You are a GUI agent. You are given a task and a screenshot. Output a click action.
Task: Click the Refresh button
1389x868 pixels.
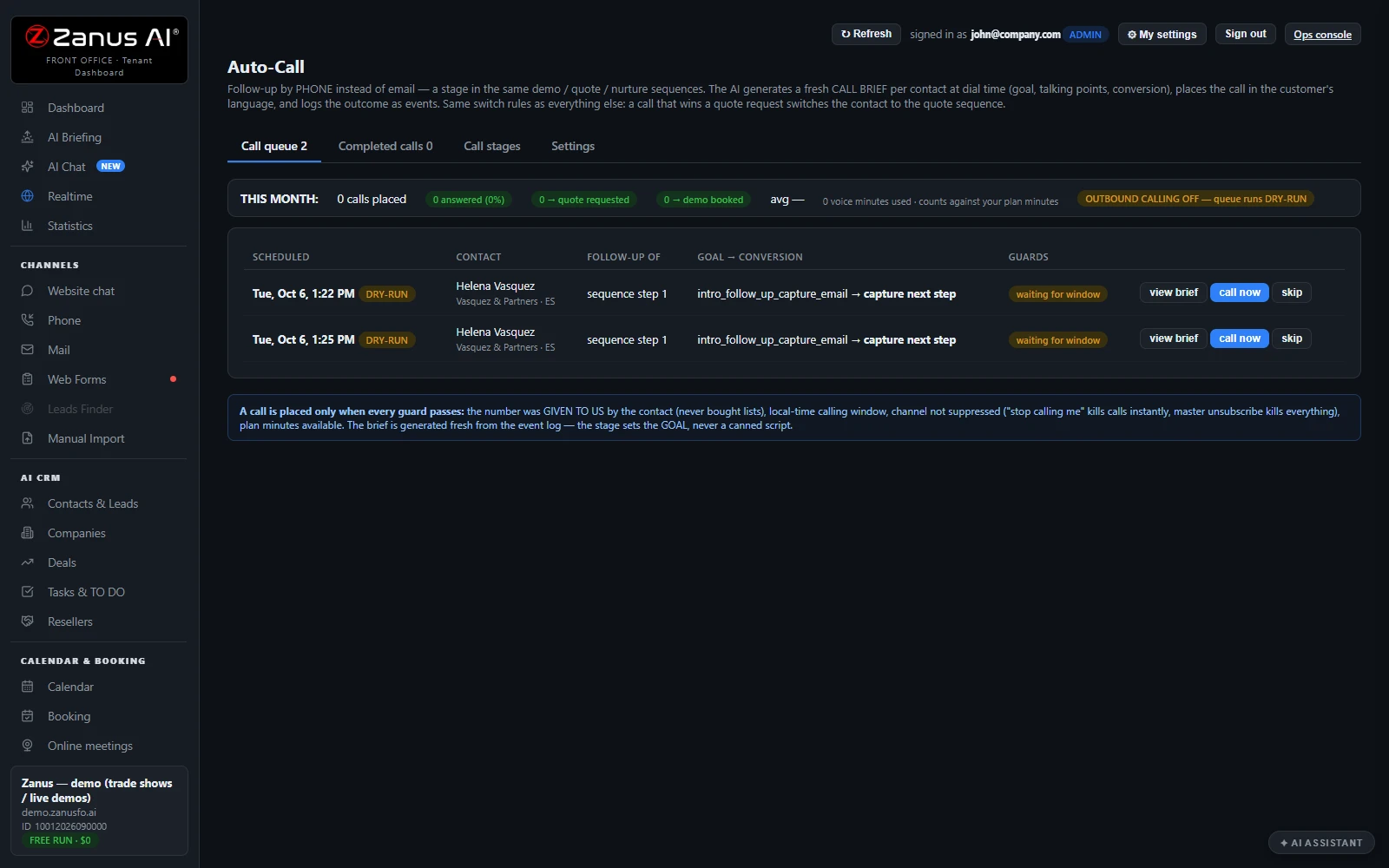point(866,34)
